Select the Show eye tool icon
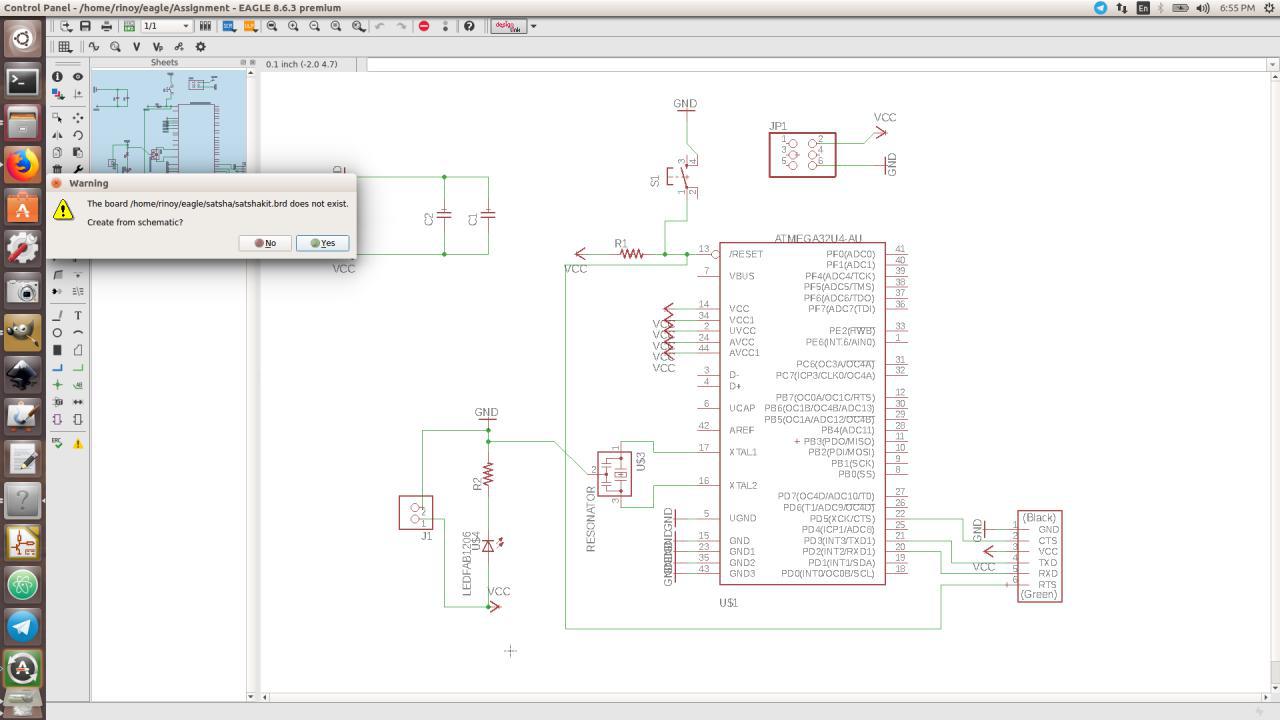The image size is (1280, 720). [x=77, y=76]
